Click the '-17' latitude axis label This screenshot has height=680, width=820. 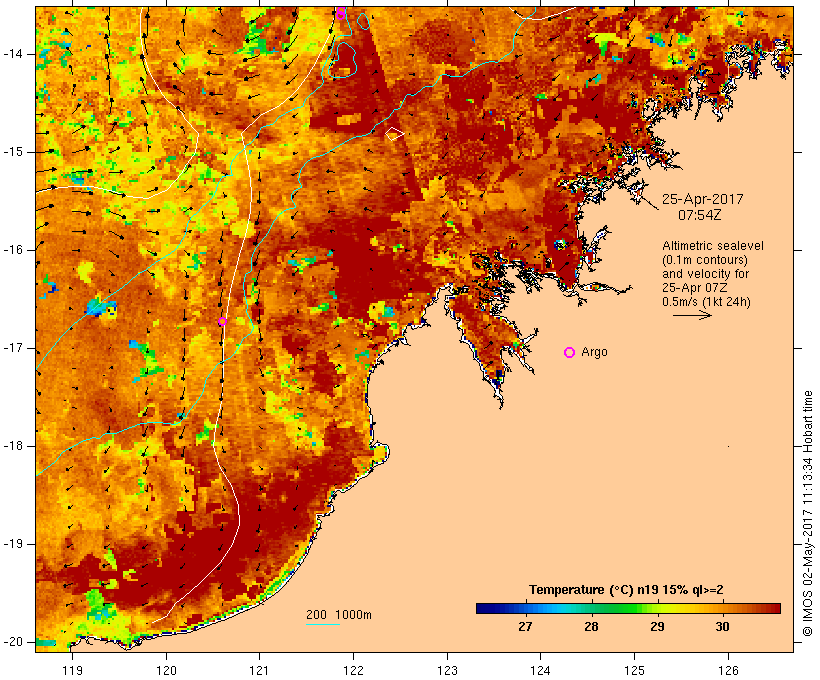tap(13, 348)
